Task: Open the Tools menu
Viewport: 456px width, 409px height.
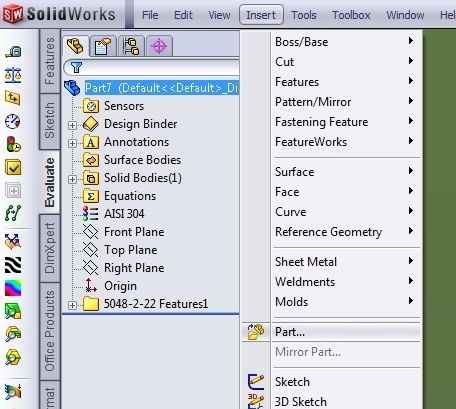Action: pyautogui.click(x=304, y=15)
